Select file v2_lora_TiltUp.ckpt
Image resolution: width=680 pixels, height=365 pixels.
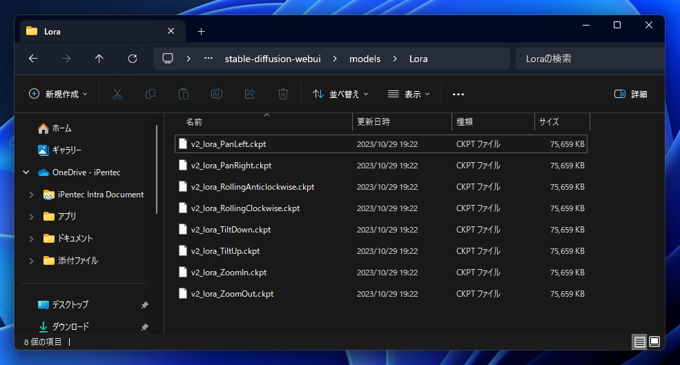pos(381,251)
